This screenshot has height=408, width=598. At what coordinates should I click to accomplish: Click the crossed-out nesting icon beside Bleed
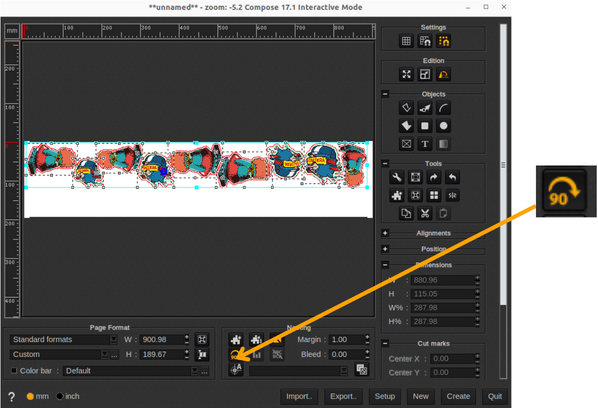point(277,355)
